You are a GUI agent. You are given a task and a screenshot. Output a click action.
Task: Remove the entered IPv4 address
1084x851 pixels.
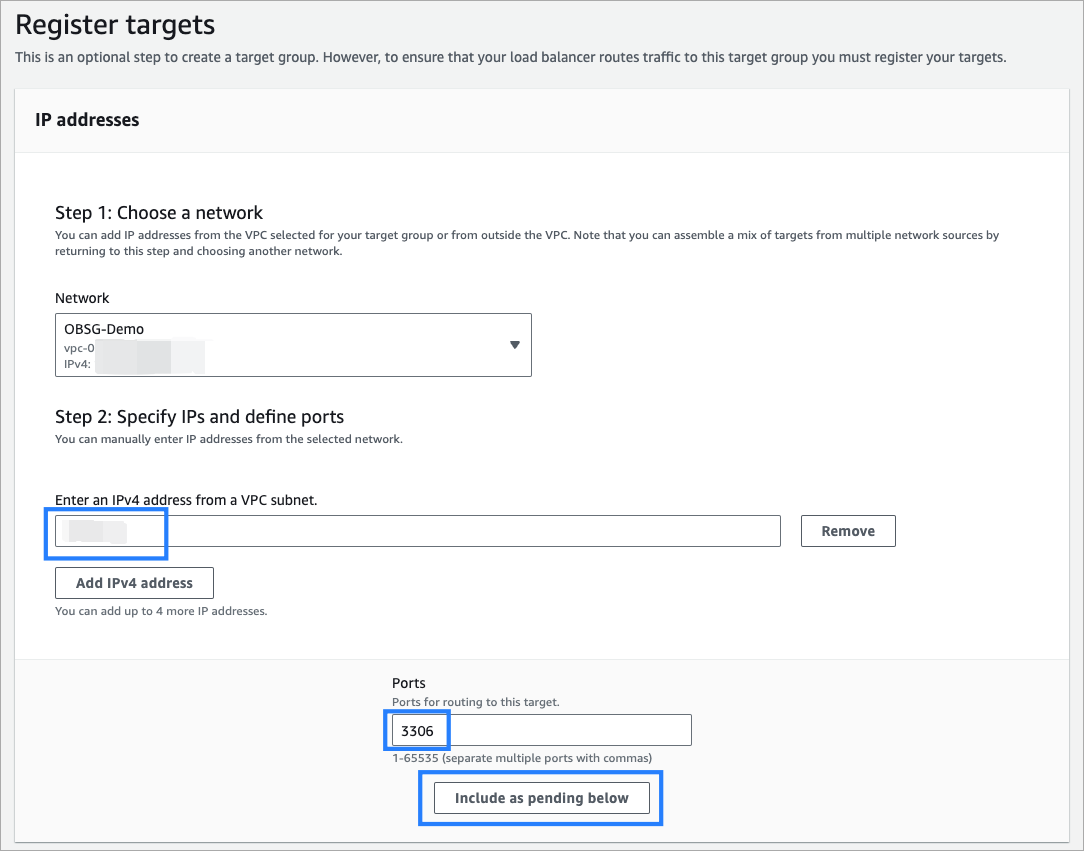tap(848, 531)
